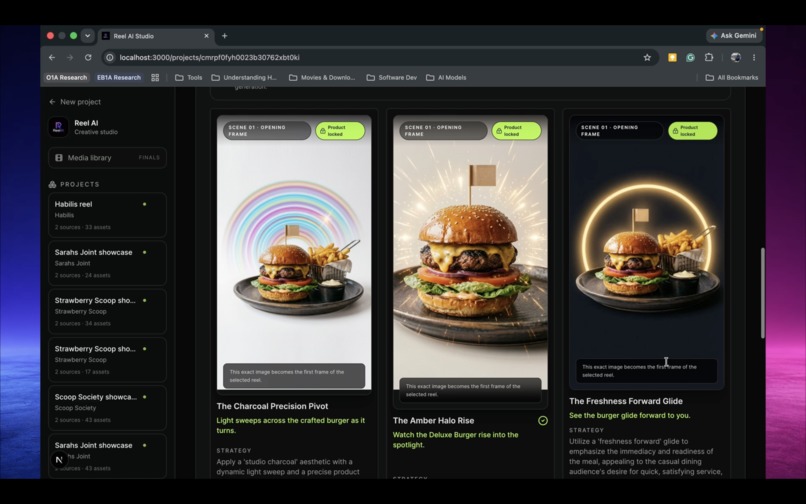Click the Ask Gemini button
The width and height of the screenshot is (806, 504).
[x=734, y=35]
